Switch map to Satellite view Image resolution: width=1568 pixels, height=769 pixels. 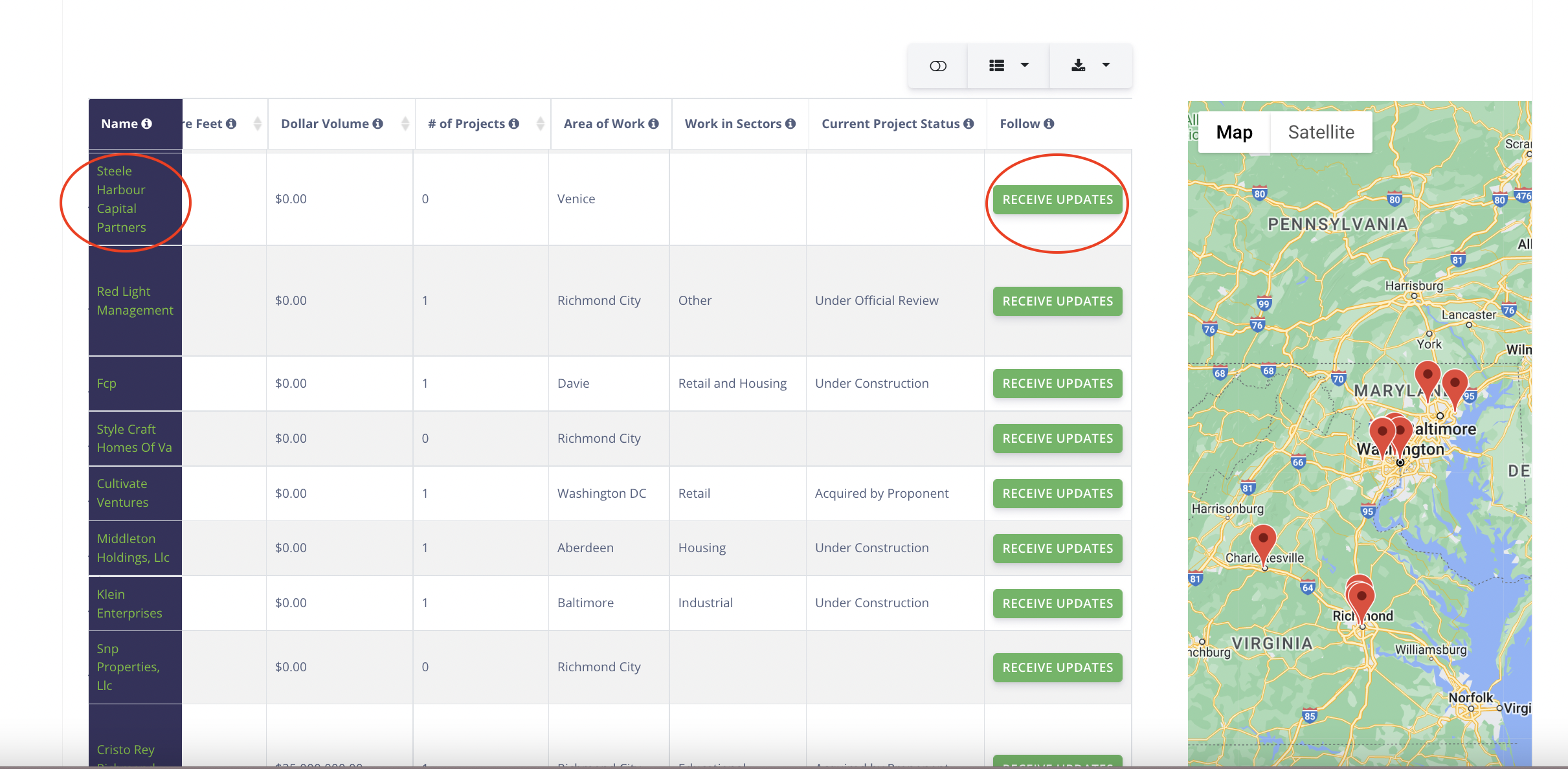pyautogui.click(x=1321, y=132)
